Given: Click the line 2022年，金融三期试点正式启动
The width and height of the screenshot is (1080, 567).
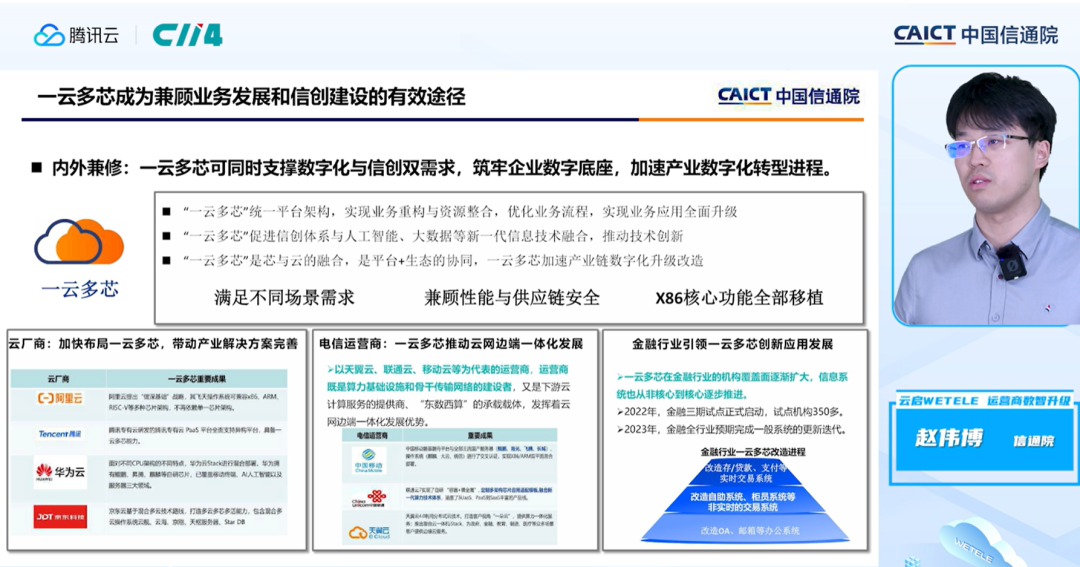Looking at the screenshot, I should point(730,412).
